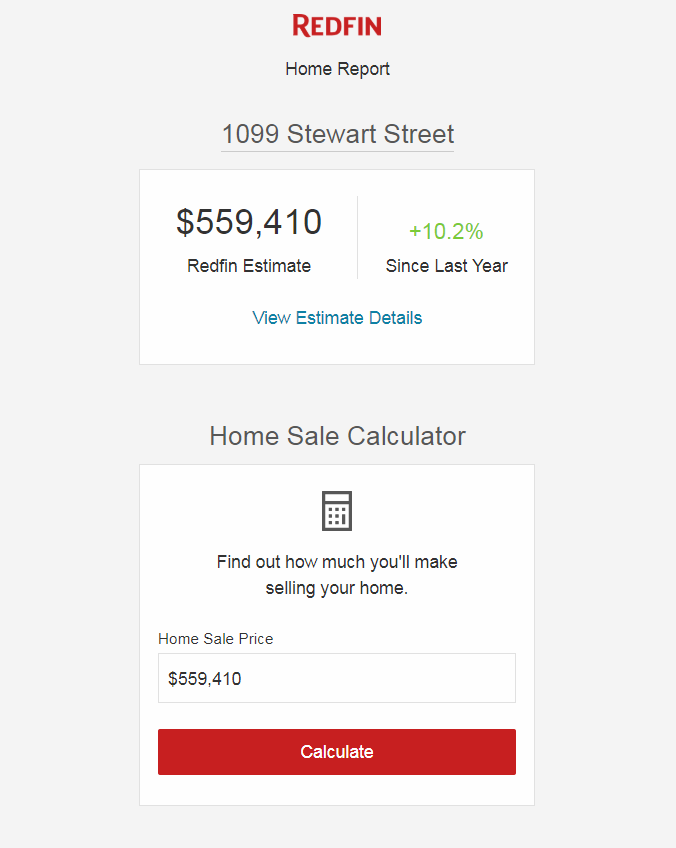
Task: Click the underline beneath the street address
Action: click(337, 151)
